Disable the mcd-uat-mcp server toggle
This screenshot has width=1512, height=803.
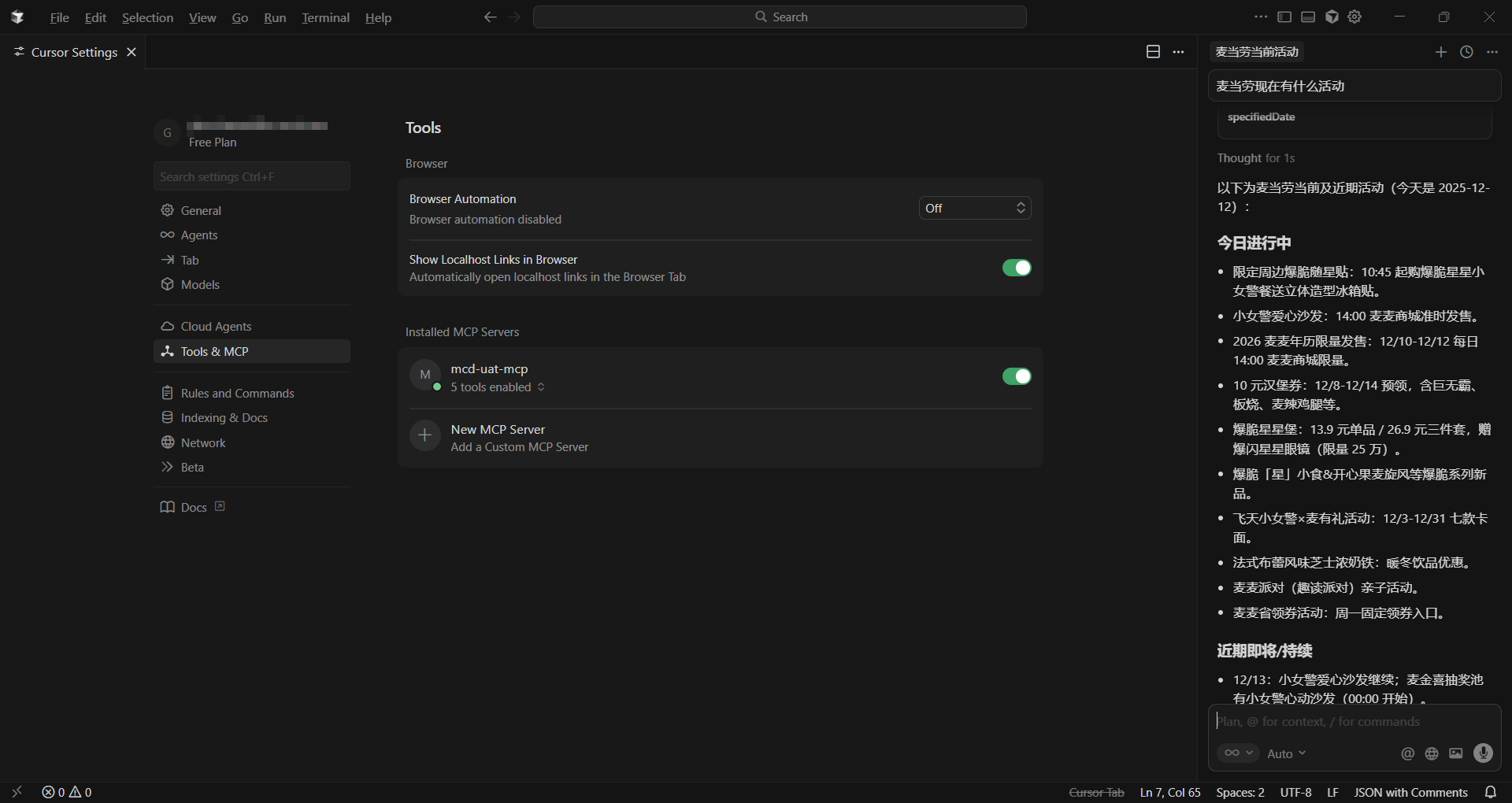1016,376
